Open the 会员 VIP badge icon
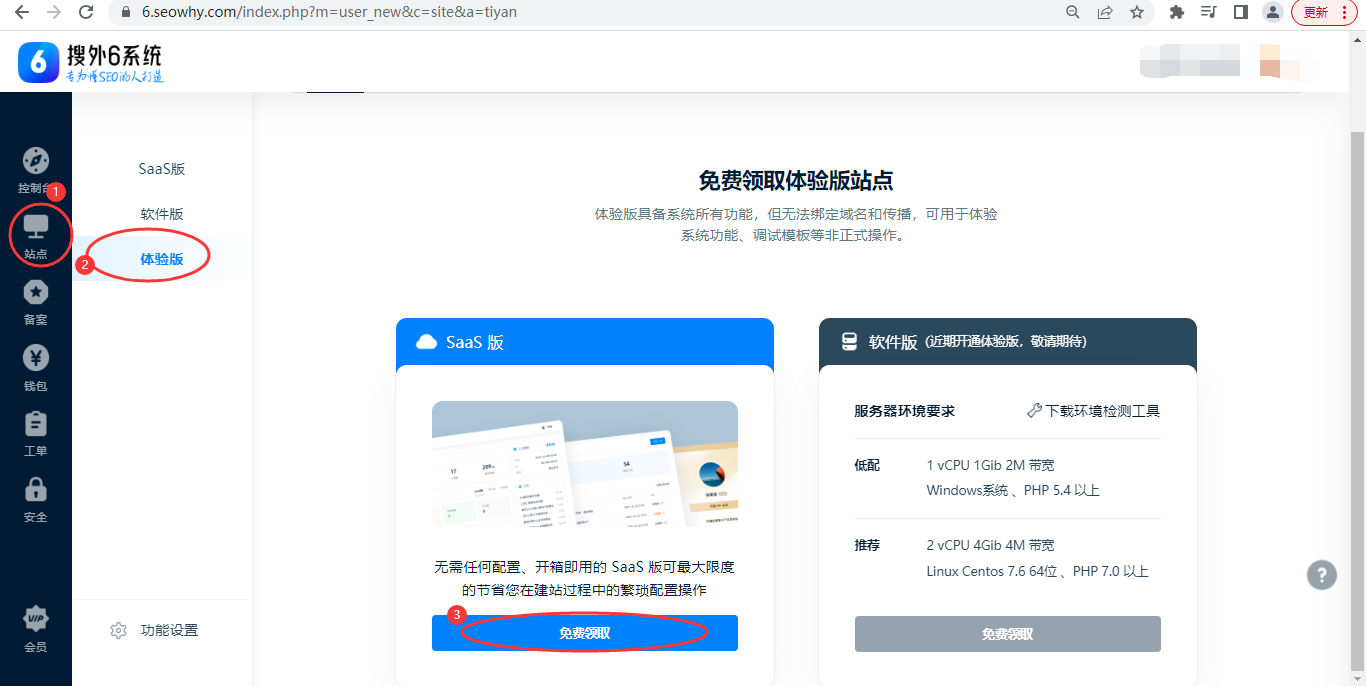 tap(36, 619)
